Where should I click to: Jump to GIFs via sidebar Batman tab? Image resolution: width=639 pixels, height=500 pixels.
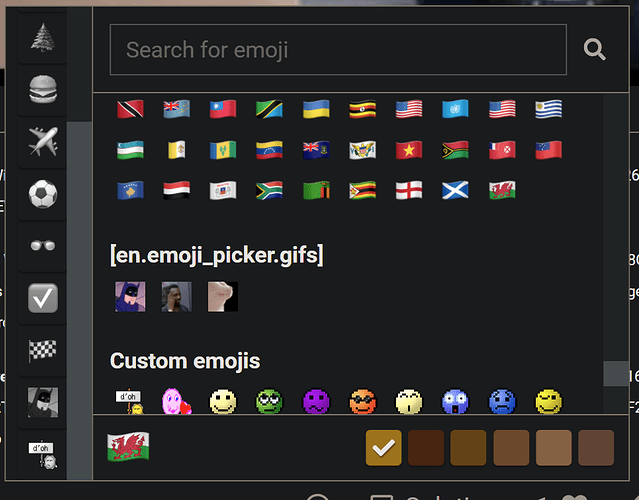pyautogui.click(x=42, y=402)
